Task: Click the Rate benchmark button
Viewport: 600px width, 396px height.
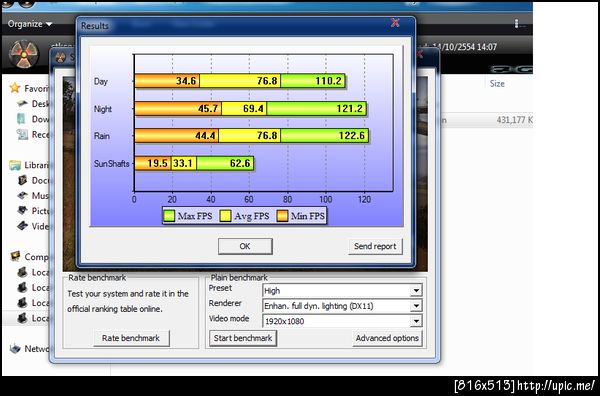Action: click(131, 338)
